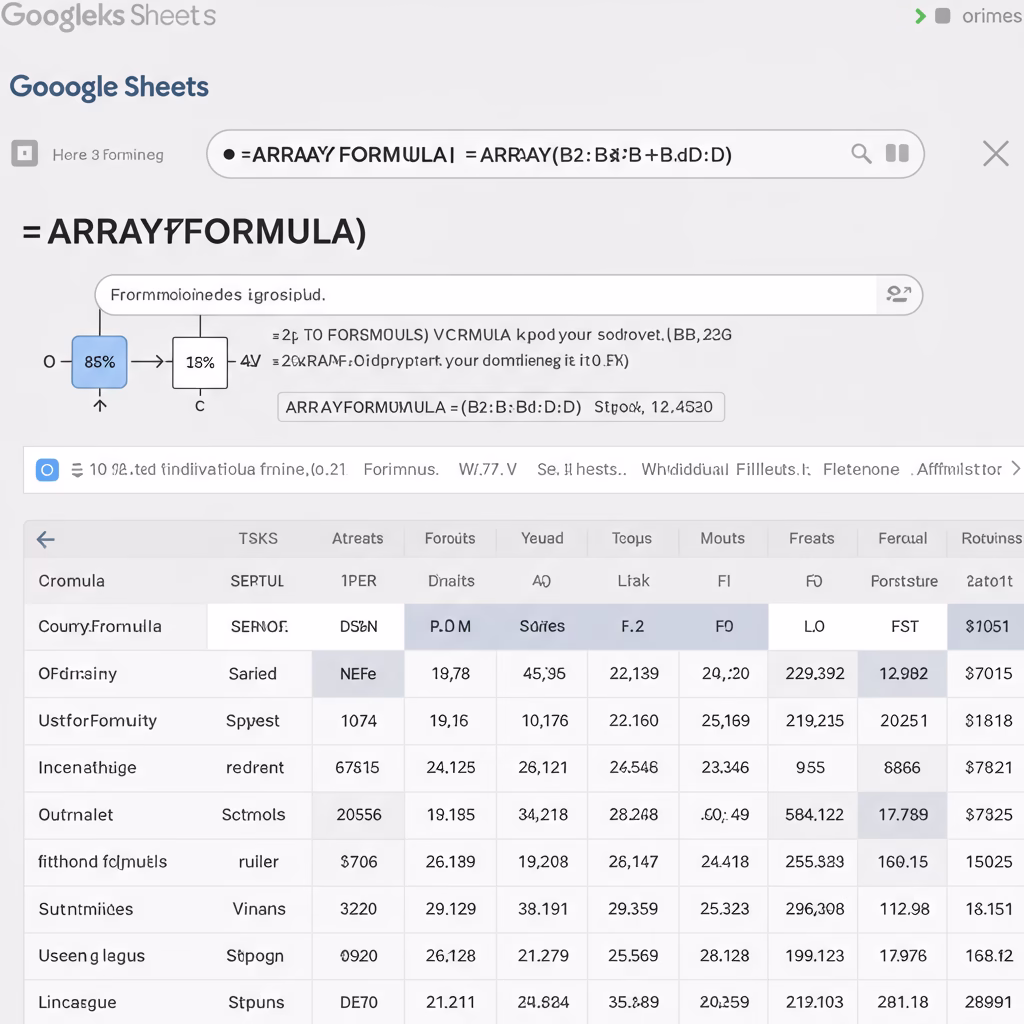
Task: Expand filter strip with right chevron
Action: tap(1016, 468)
